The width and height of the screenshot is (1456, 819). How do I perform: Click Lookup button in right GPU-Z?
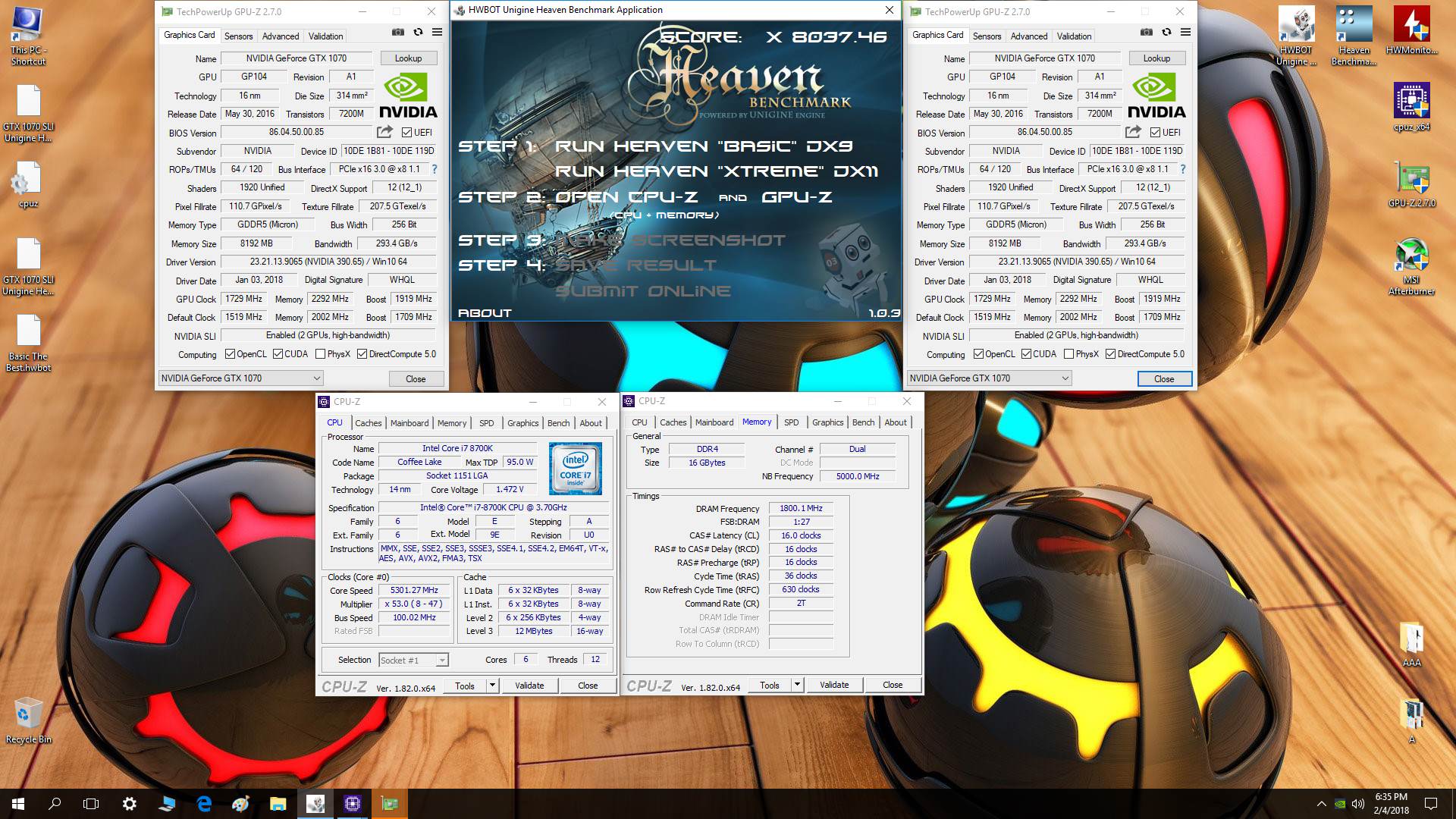click(1156, 58)
